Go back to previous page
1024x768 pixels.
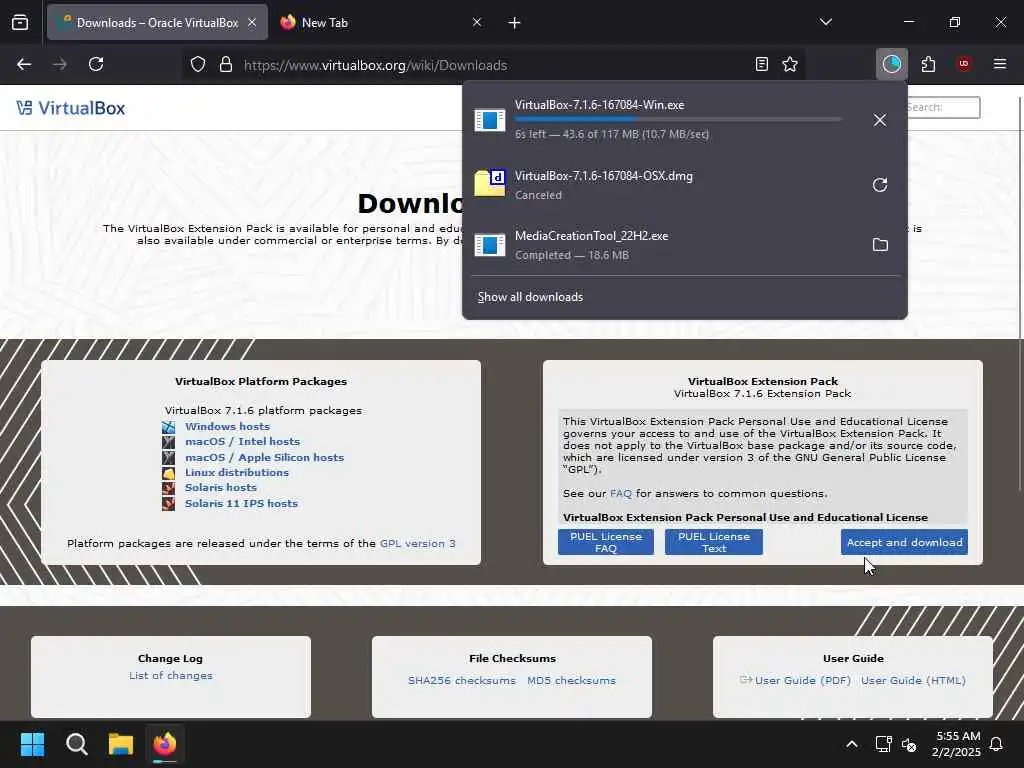24,64
